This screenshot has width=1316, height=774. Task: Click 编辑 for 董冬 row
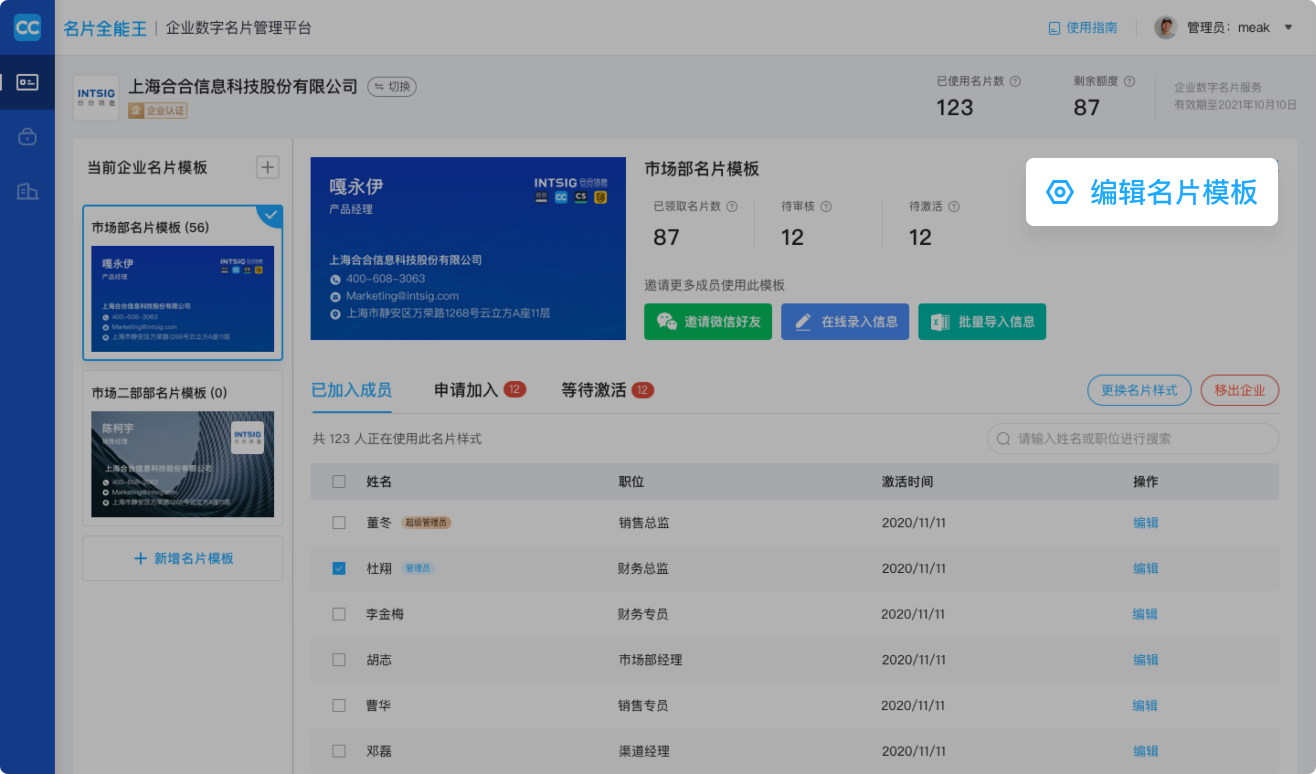(x=1146, y=523)
